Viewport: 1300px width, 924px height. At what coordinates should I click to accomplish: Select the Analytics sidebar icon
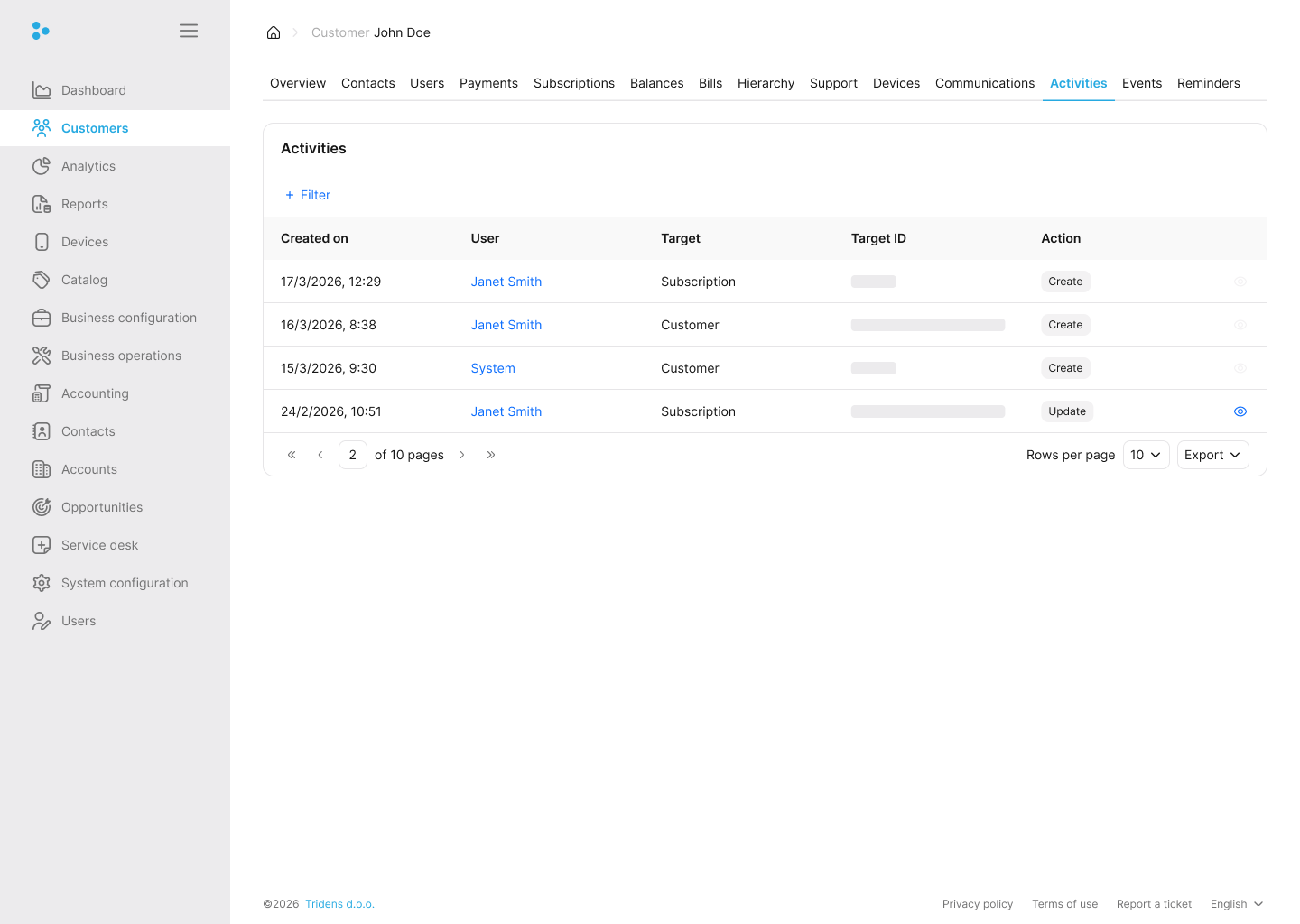[x=42, y=166]
